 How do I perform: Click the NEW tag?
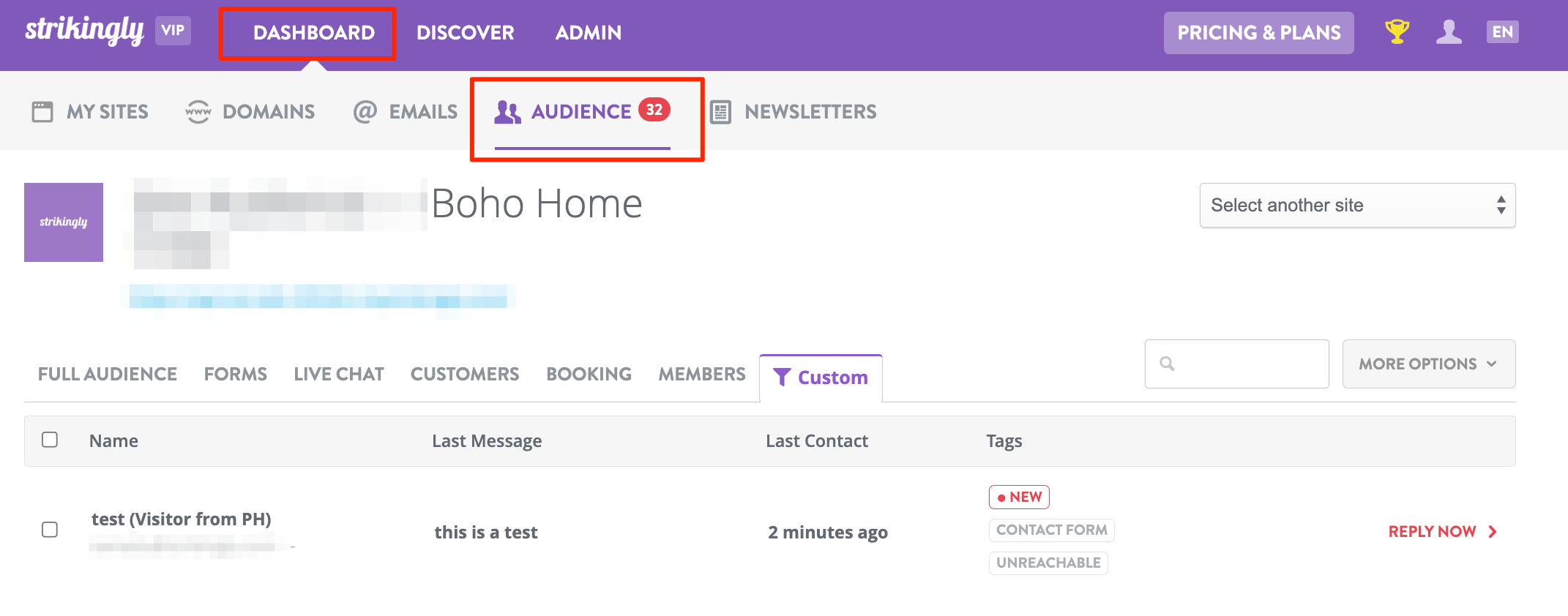point(1019,497)
